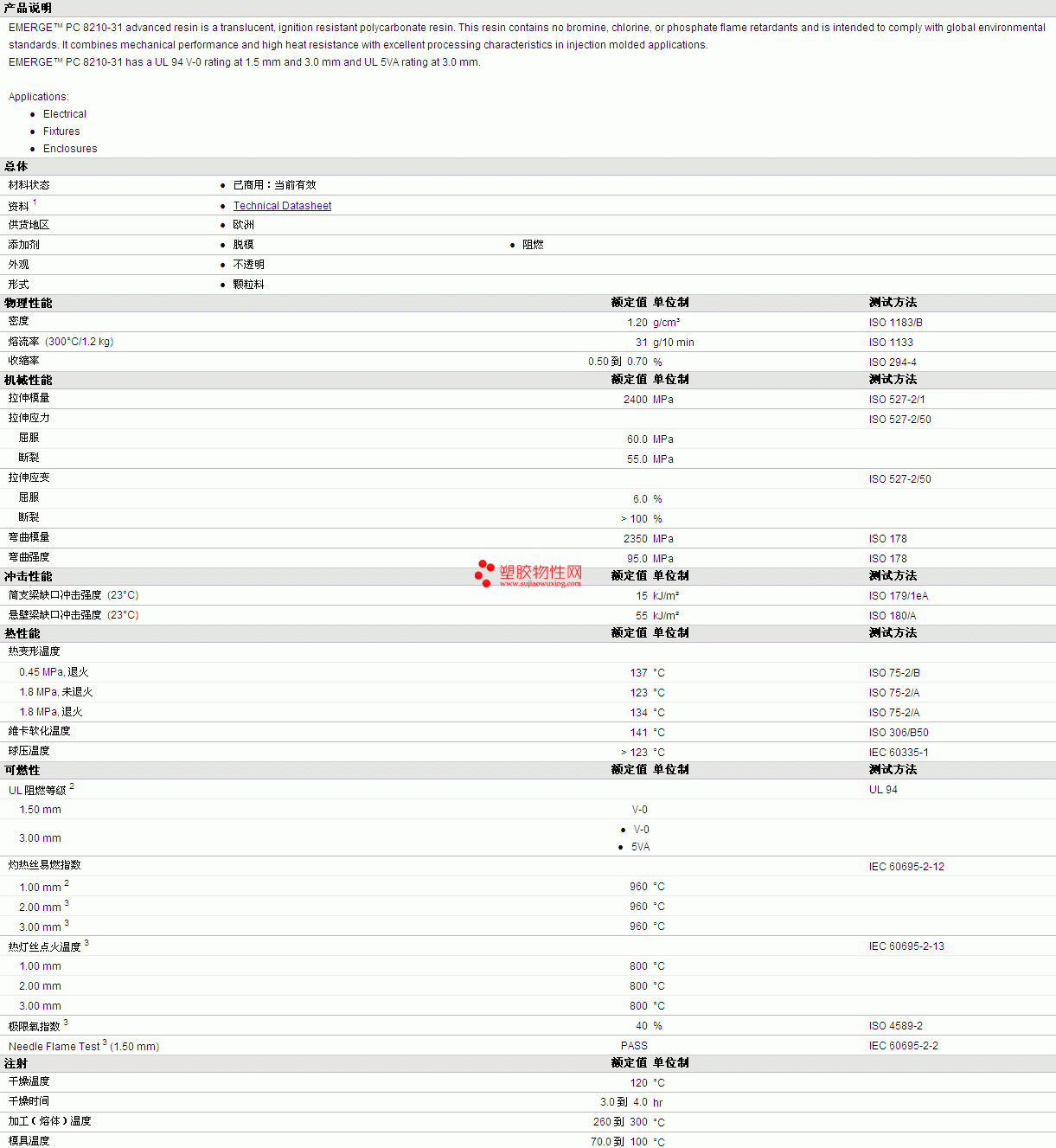Click the 弯曲模量 row label
Image resolution: width=1056 pixels, height=1148 pixels.
coord(29,537)
